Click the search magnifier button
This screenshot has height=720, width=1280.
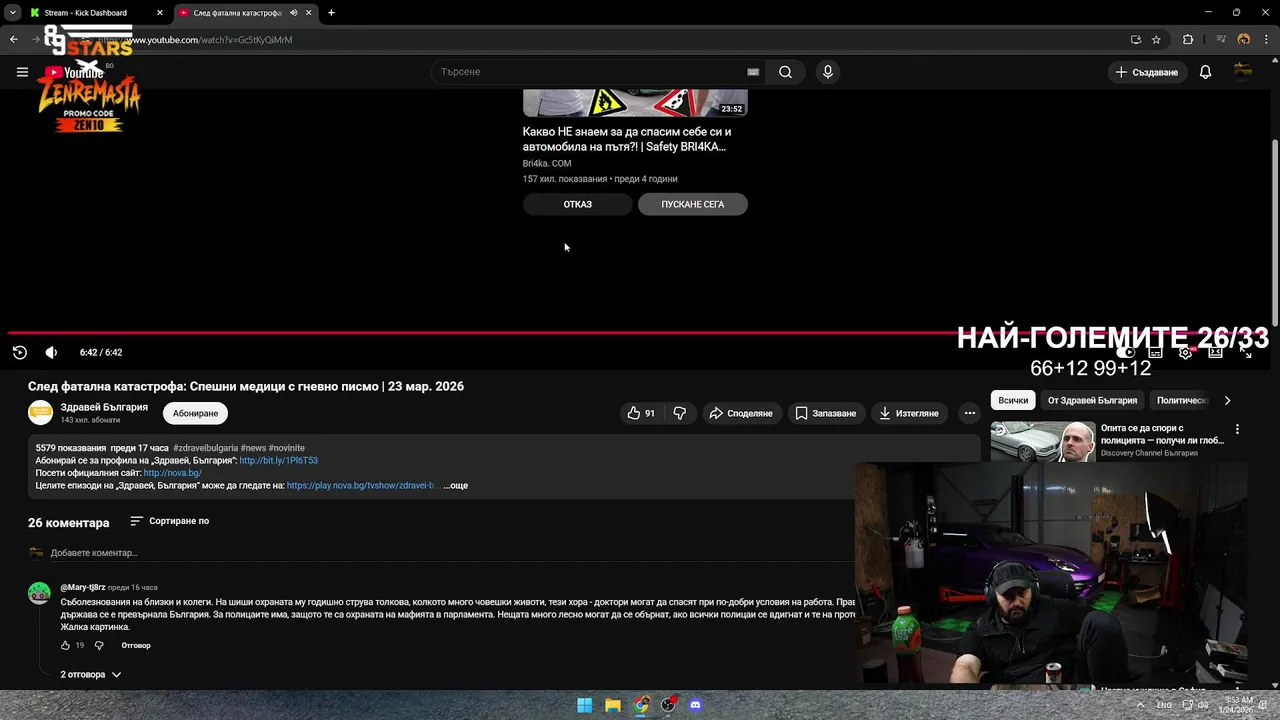[x=785, y=72]
